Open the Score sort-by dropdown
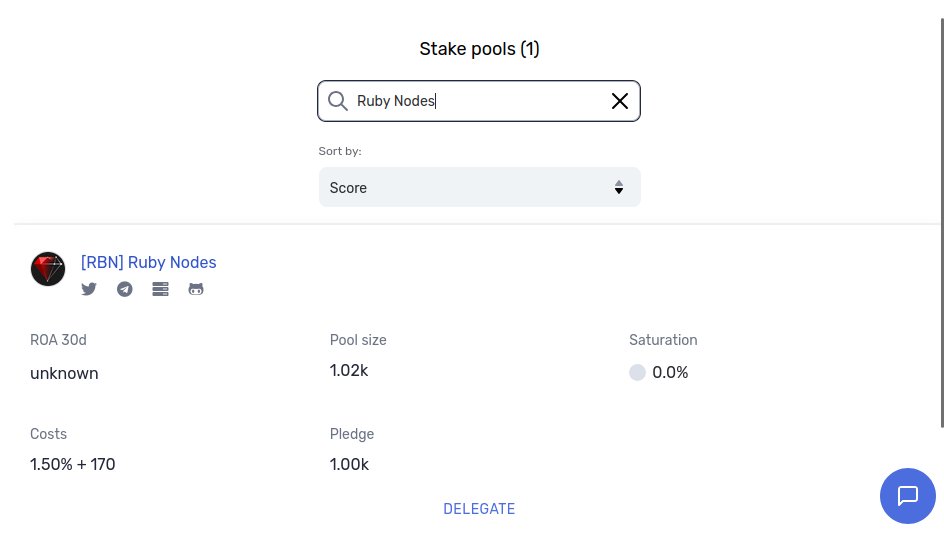 coord(480,187)
